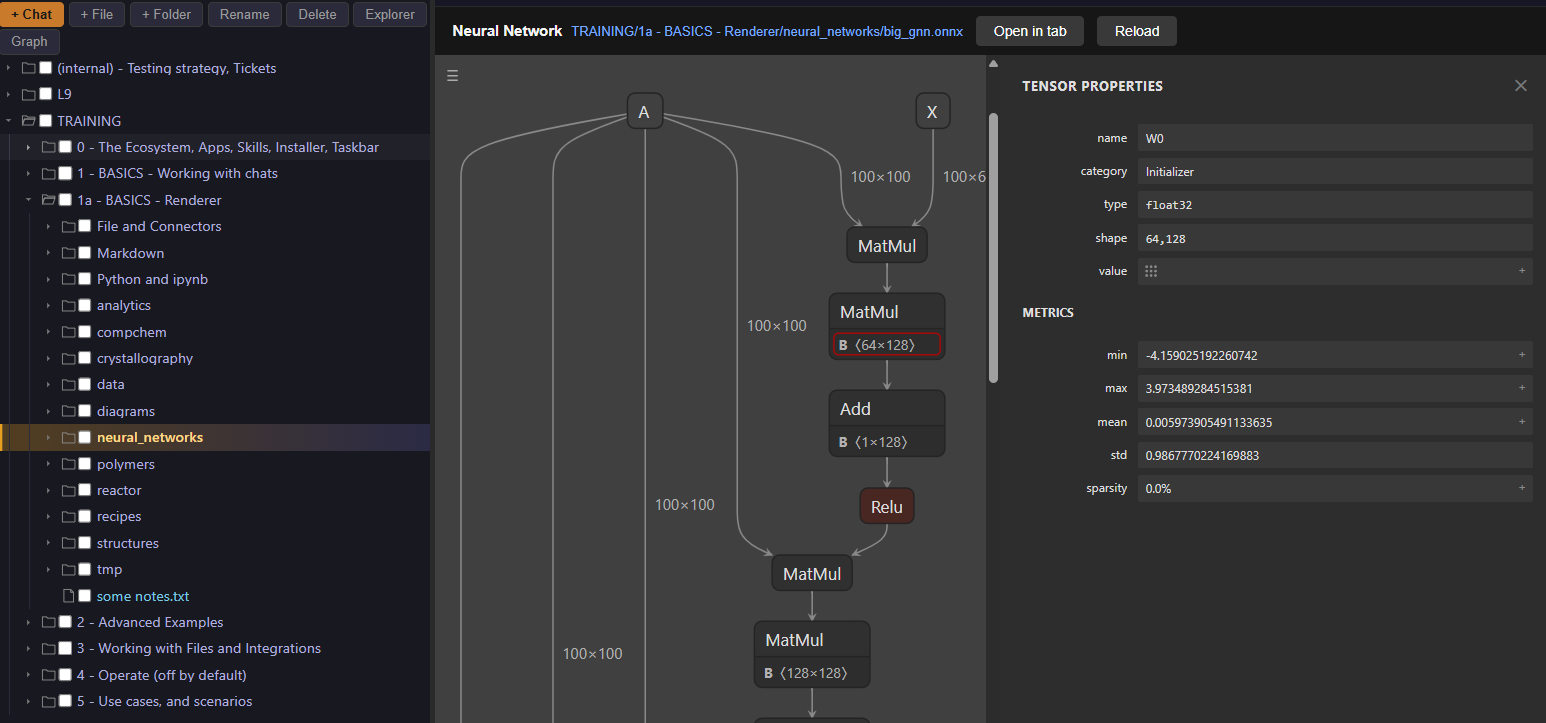Viewport: 1546px width, 723px height.
Task: Click the folder icon of L9
Action: [x=28, y=94]
